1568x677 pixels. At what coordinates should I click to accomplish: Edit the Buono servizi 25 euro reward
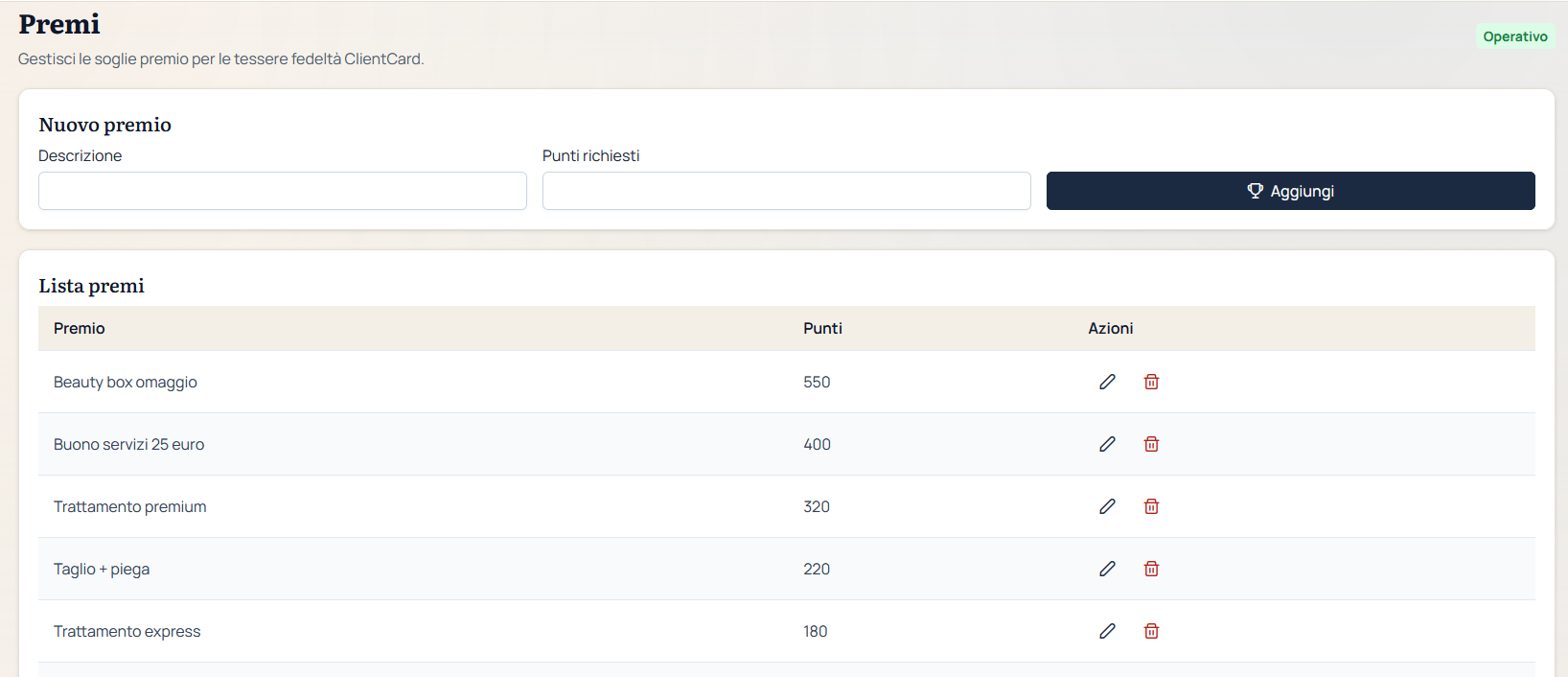(1107, 444)
